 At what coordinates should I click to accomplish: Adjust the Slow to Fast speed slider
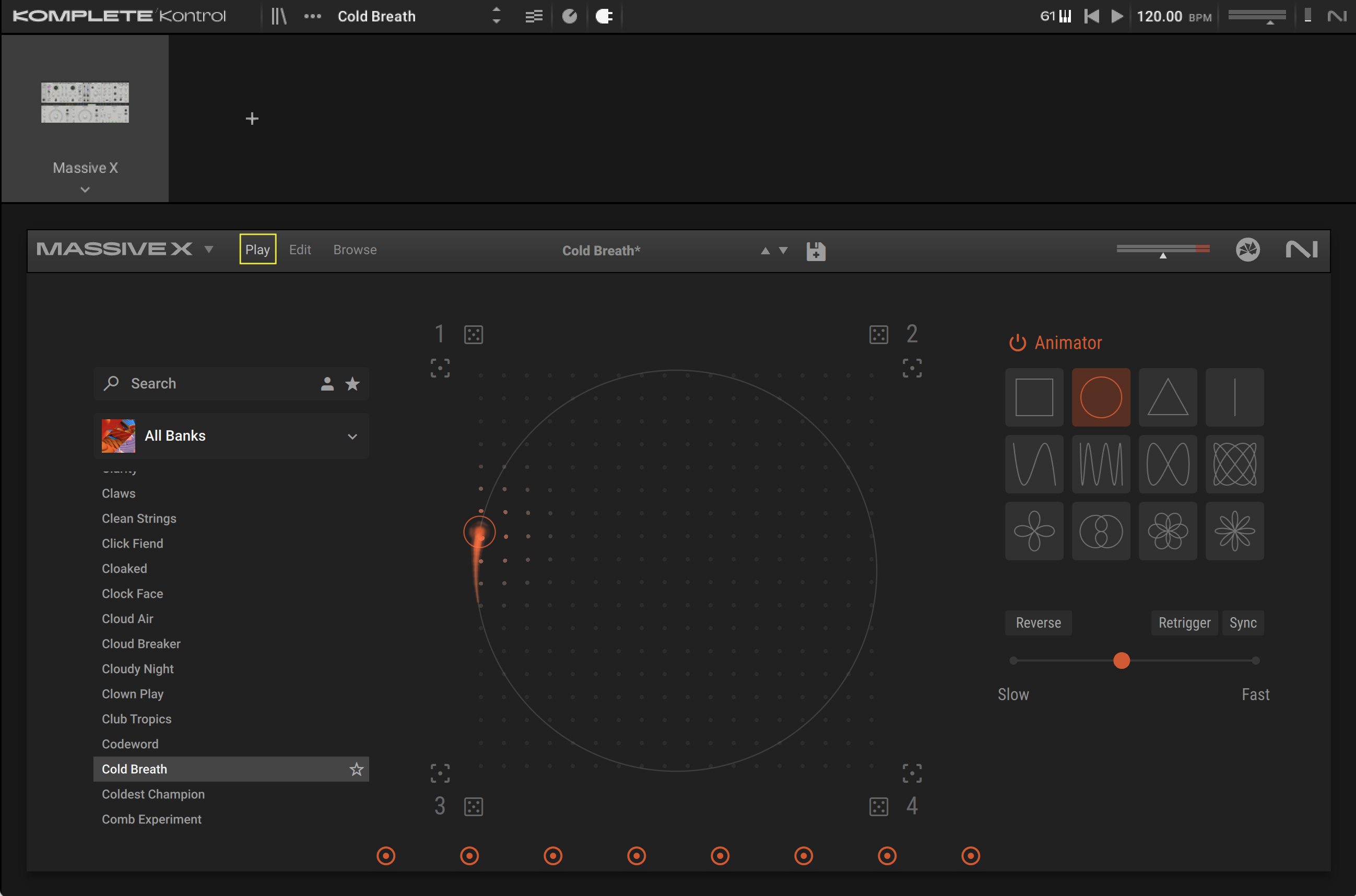[1134, 661]
